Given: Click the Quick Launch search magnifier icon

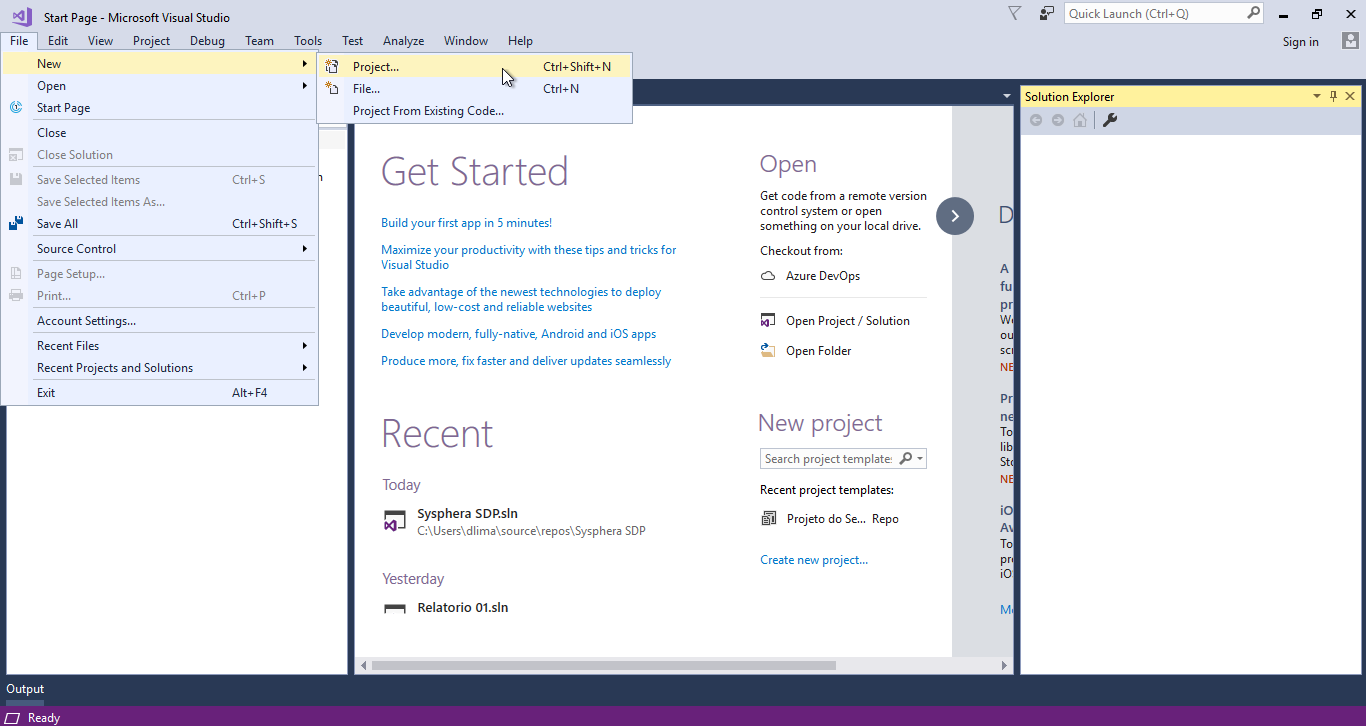Looking at the screenshot, I should (1253, 13).
